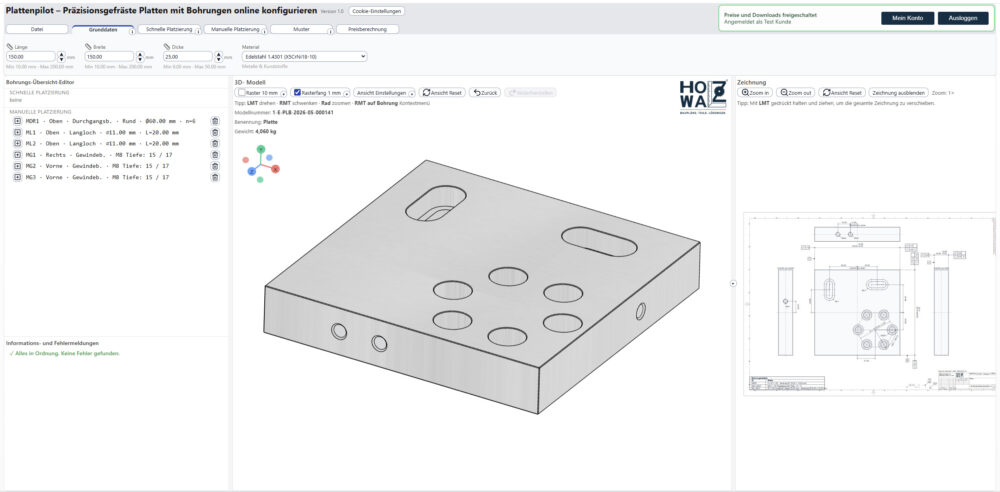Open the Datei tab
The height and width of the screenshot is (492, 1000).
pyautogui.click(x=37, y=29)
